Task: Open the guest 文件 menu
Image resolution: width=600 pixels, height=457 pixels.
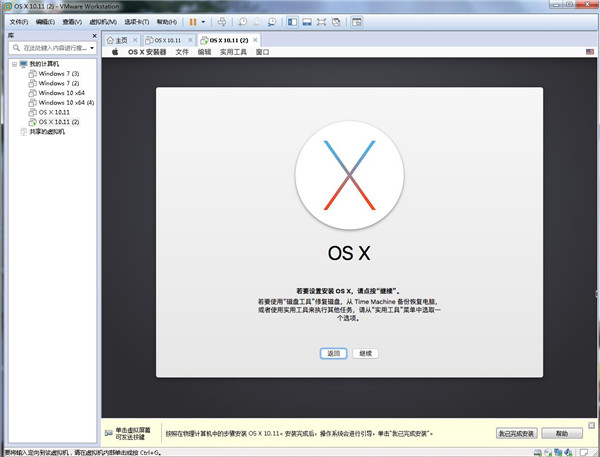Action: click(x=182, y=52)
